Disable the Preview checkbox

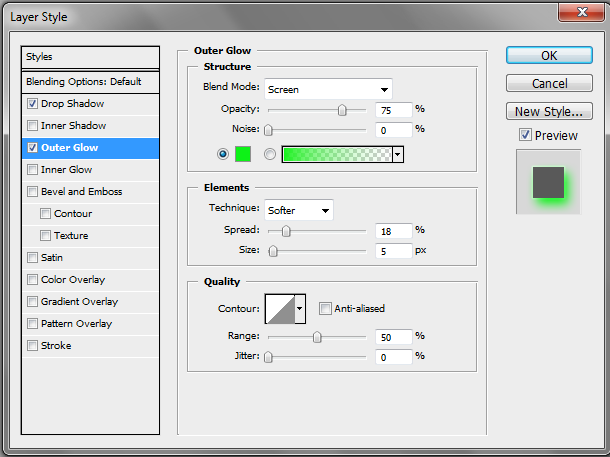coord(525,135)
